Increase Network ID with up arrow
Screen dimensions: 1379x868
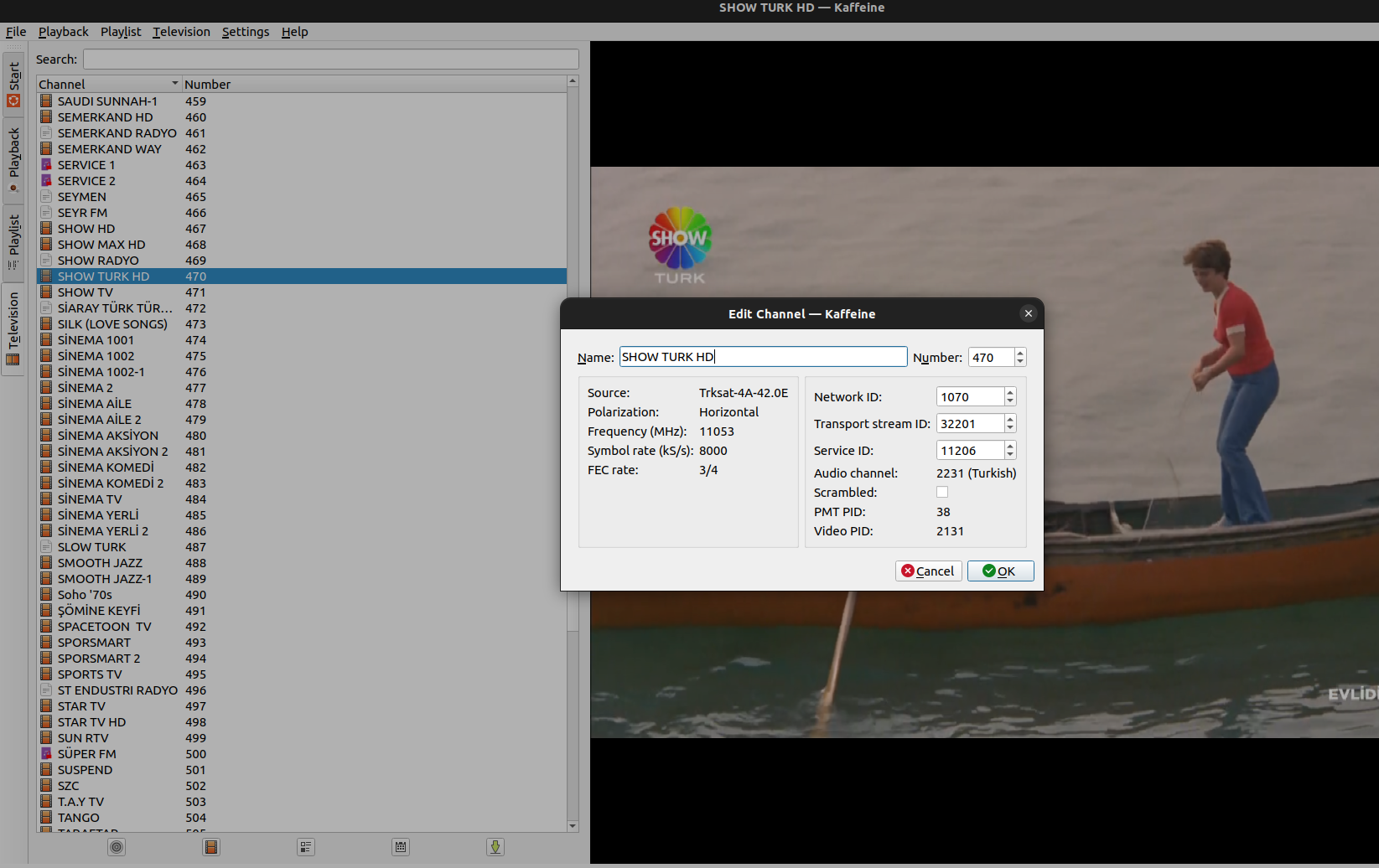[x=1010, y=392]
